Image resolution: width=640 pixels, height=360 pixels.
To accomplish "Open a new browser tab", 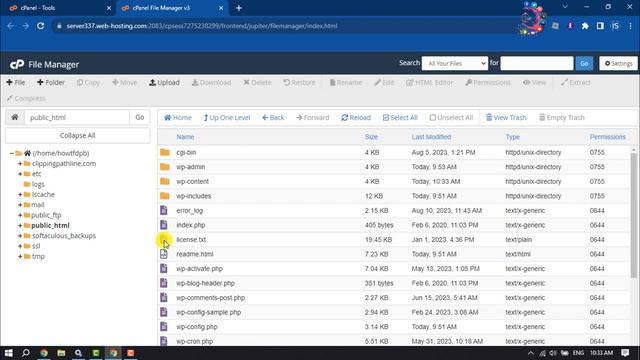I will coord(239,8).
